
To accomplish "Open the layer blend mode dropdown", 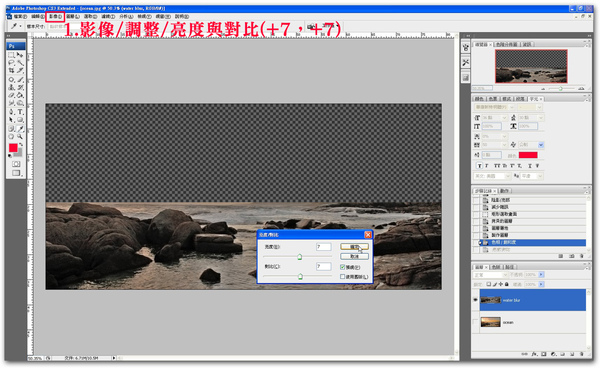I will [491, 275].
